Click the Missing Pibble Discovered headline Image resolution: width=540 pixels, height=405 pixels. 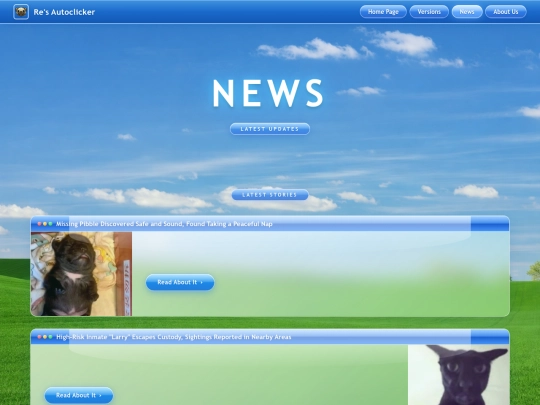pos(164,224)
